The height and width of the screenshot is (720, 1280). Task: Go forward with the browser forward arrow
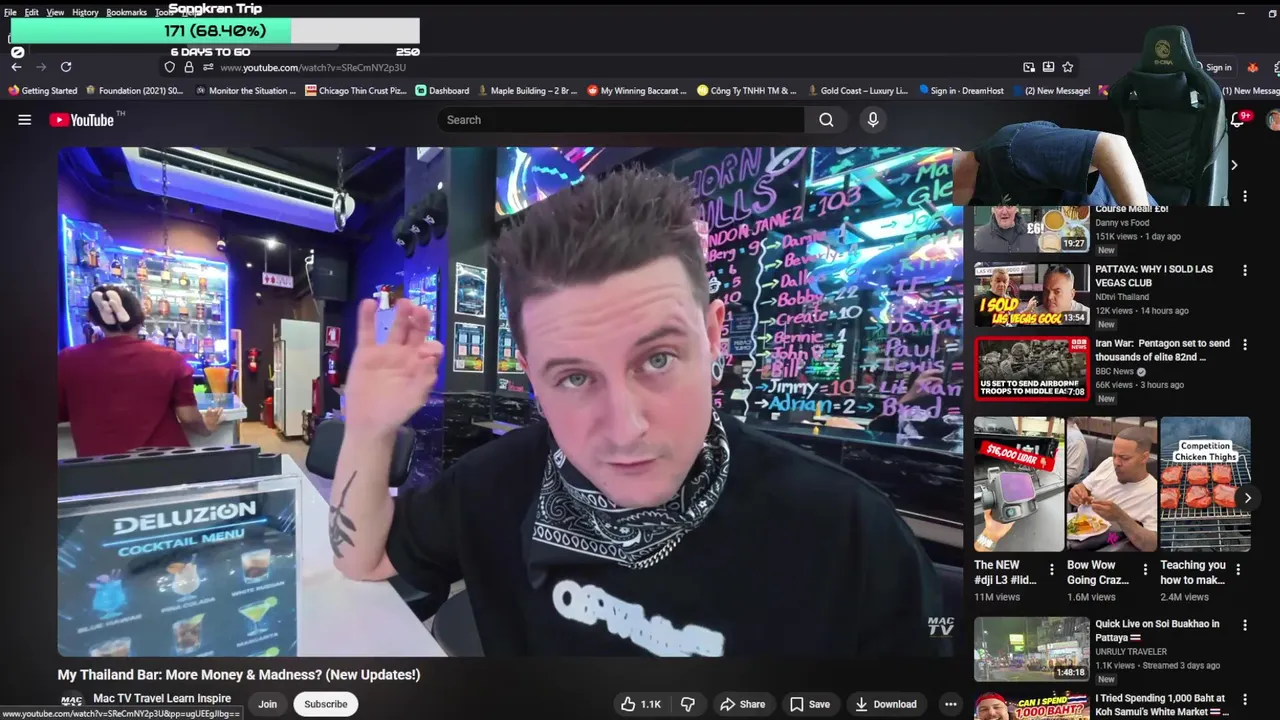(x=41, y=67)
